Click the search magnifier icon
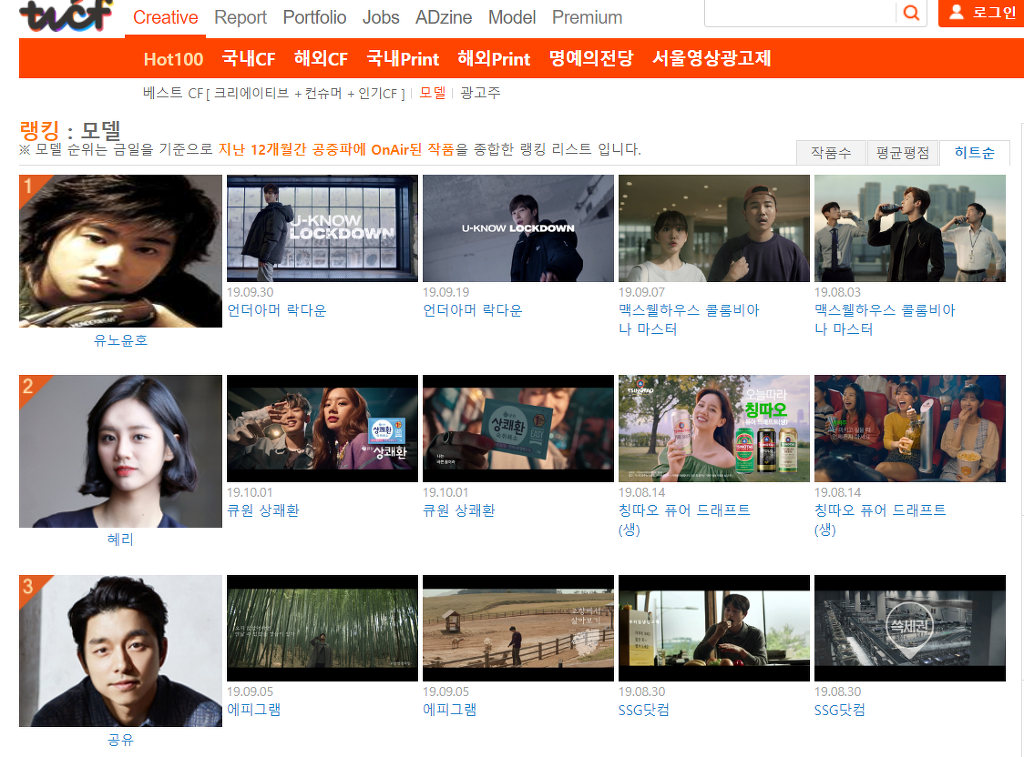 (911, 12)
